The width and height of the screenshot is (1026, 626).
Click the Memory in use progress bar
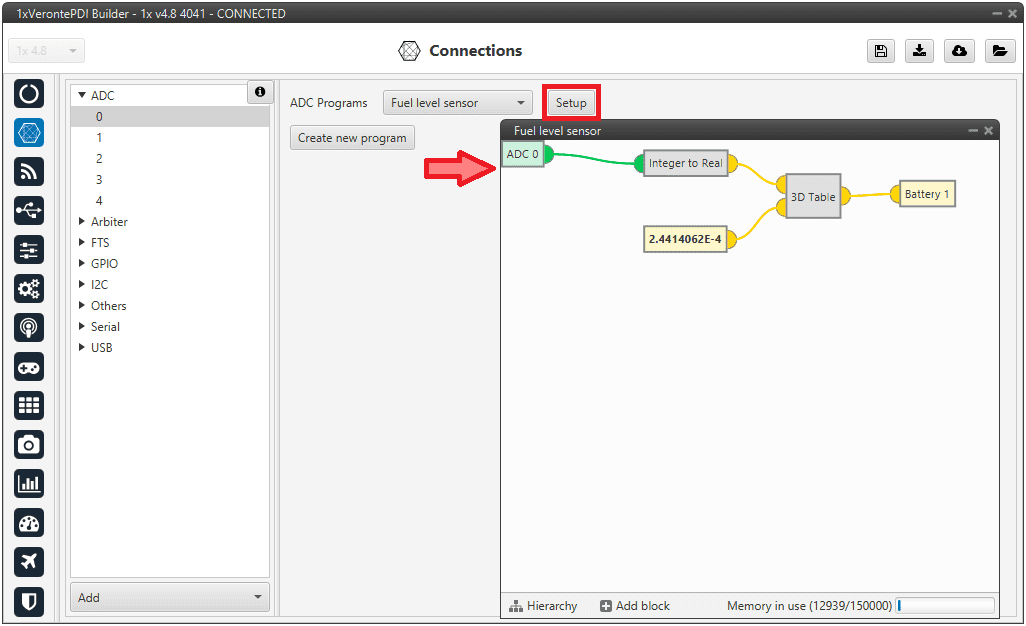pos(946,606)
